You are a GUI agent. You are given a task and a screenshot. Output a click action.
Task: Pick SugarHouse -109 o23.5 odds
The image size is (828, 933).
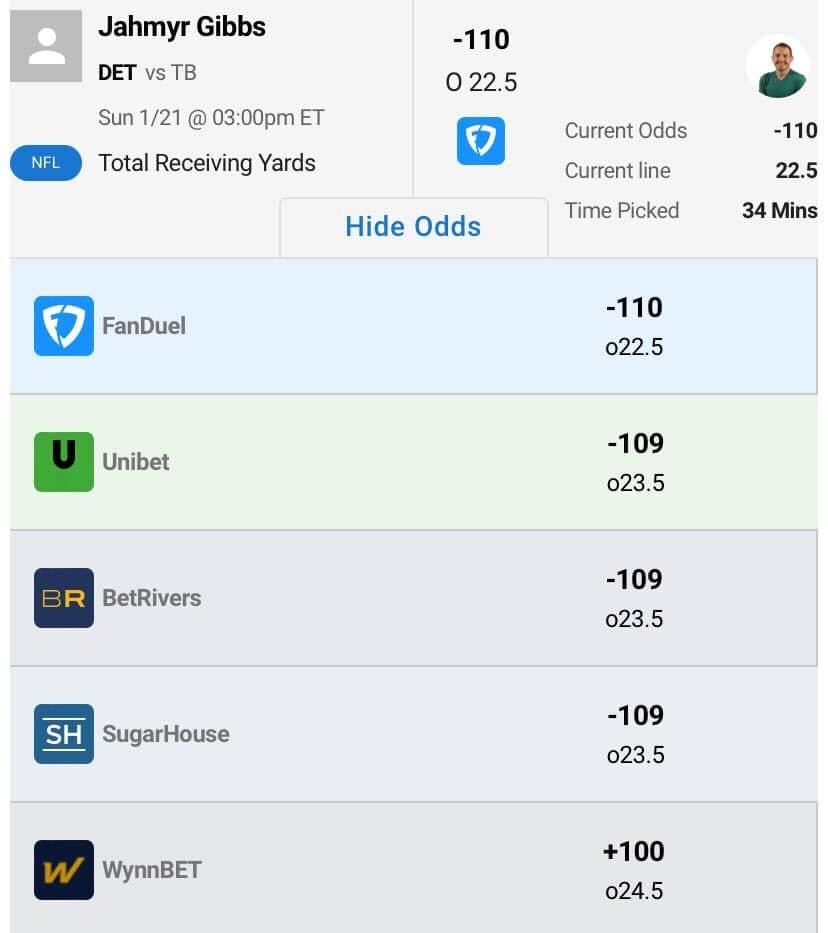click(x=635, y=734)
